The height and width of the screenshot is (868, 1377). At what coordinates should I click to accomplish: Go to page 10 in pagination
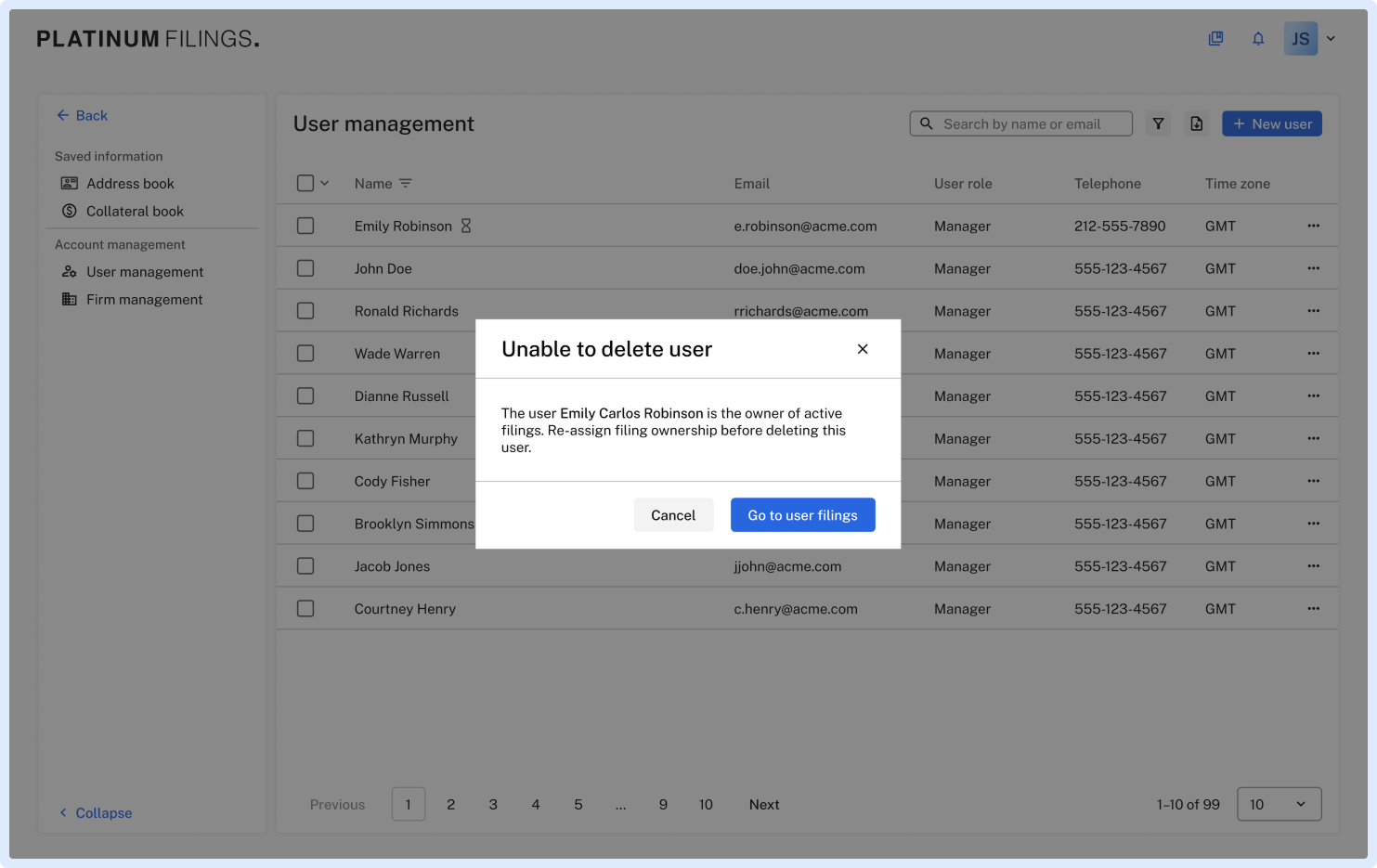[x=706, y=805]
